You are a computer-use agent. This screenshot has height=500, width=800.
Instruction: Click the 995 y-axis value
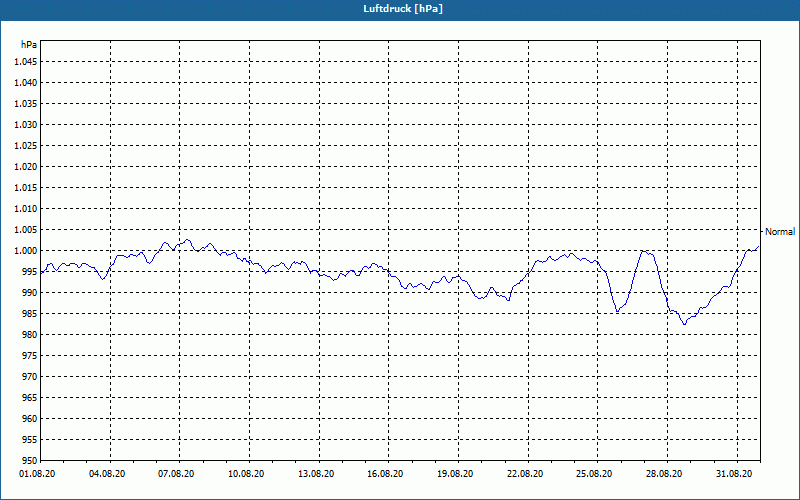click(x=30, y=271)
